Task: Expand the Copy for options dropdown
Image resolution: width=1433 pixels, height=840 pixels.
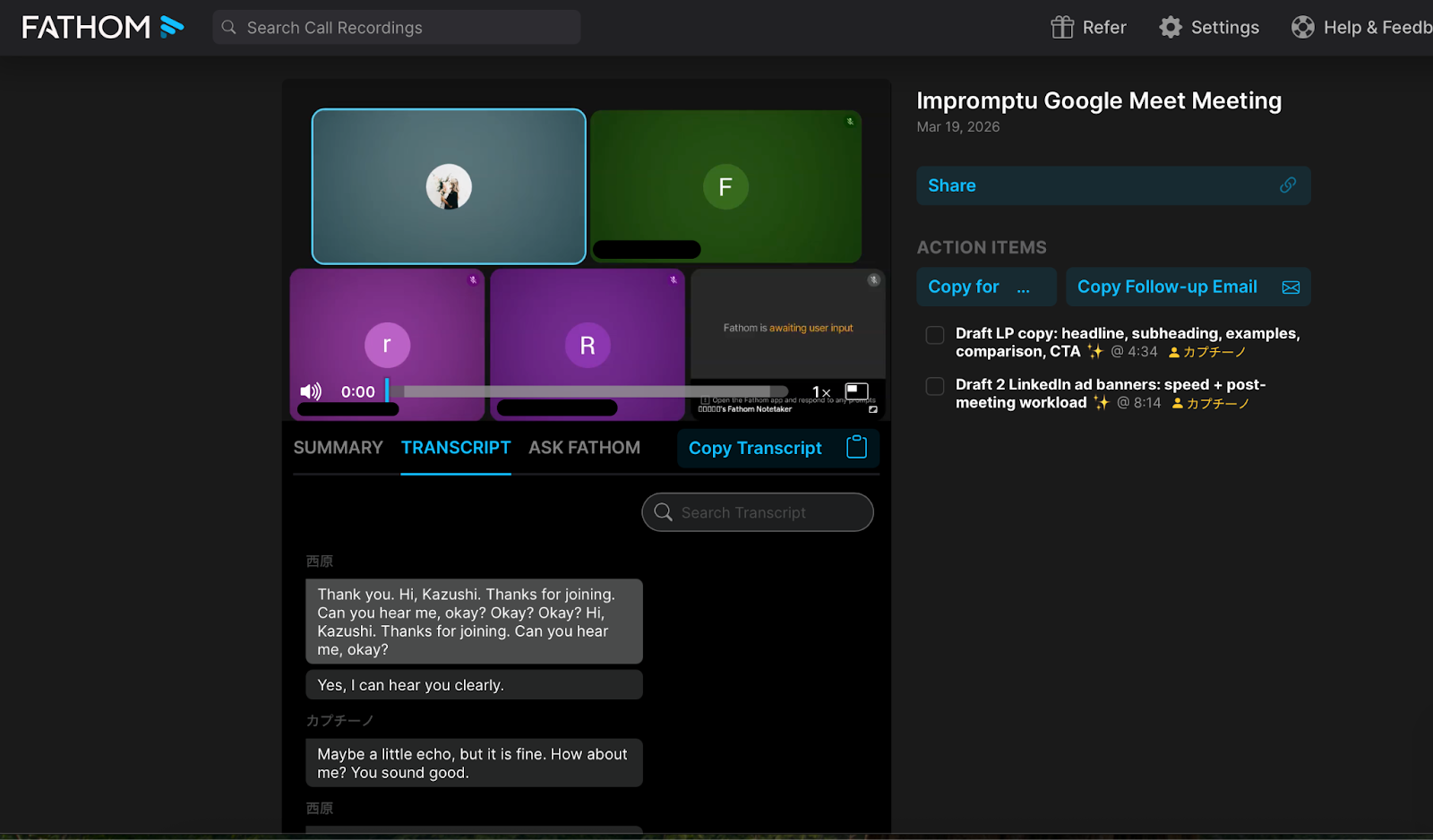Action: tap(1023, 287)
